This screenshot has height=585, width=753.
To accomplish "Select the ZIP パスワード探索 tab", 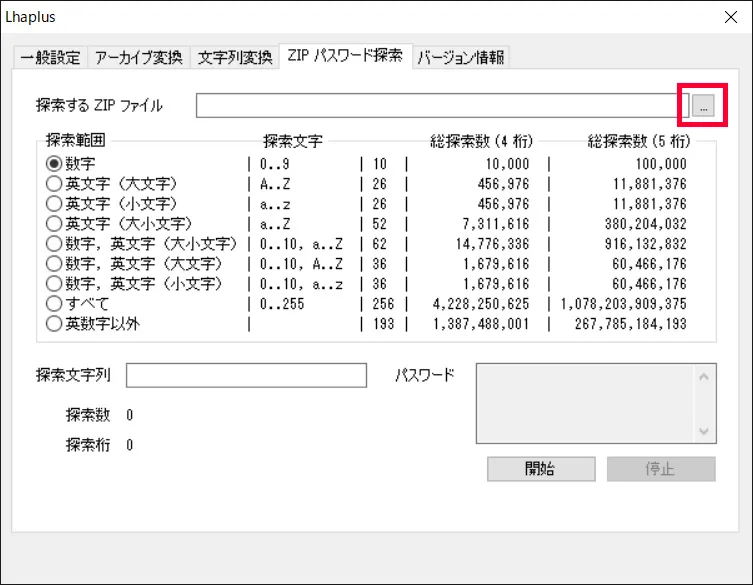I will click(x=345, y=56).
